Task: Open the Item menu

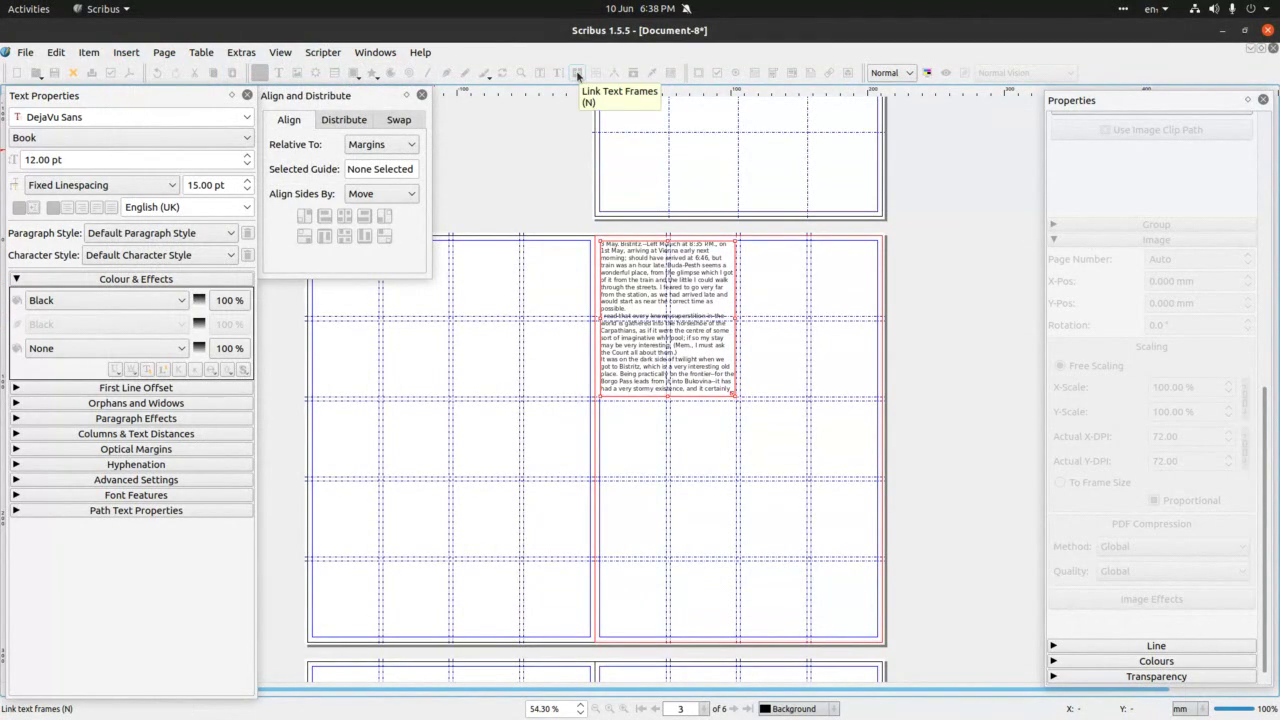Action: tap(89, 52)
